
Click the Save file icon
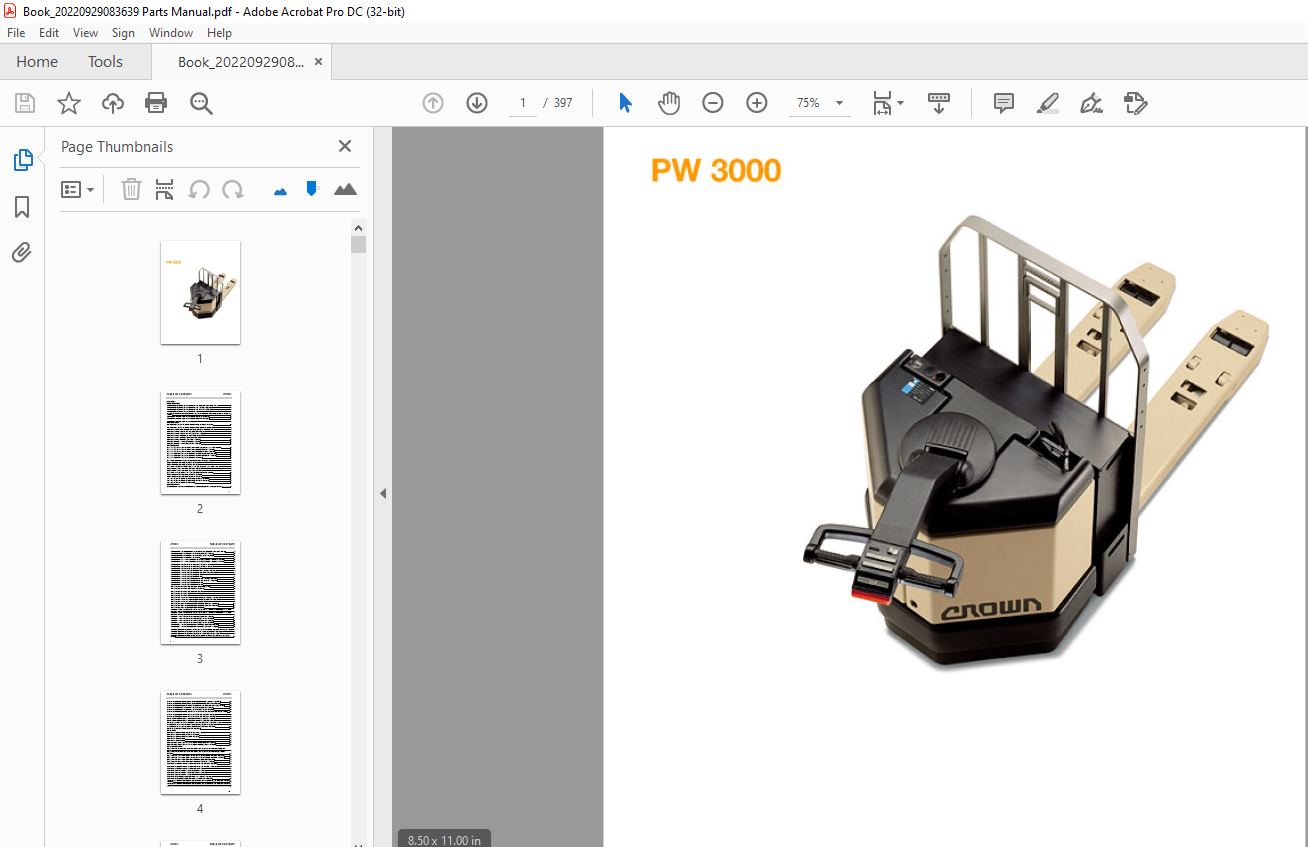click(x=25, y=103)
